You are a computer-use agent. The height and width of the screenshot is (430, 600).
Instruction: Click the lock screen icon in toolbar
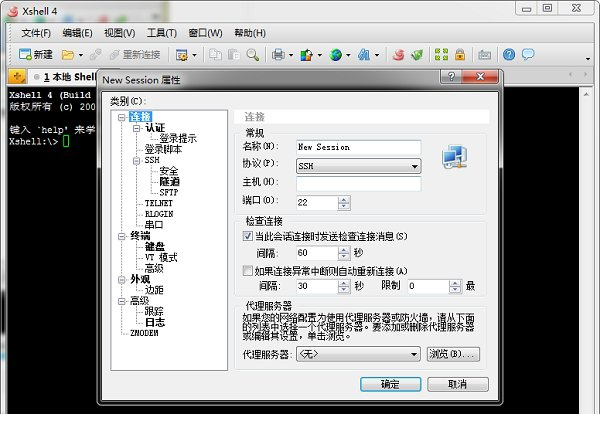tap(460, 55)
